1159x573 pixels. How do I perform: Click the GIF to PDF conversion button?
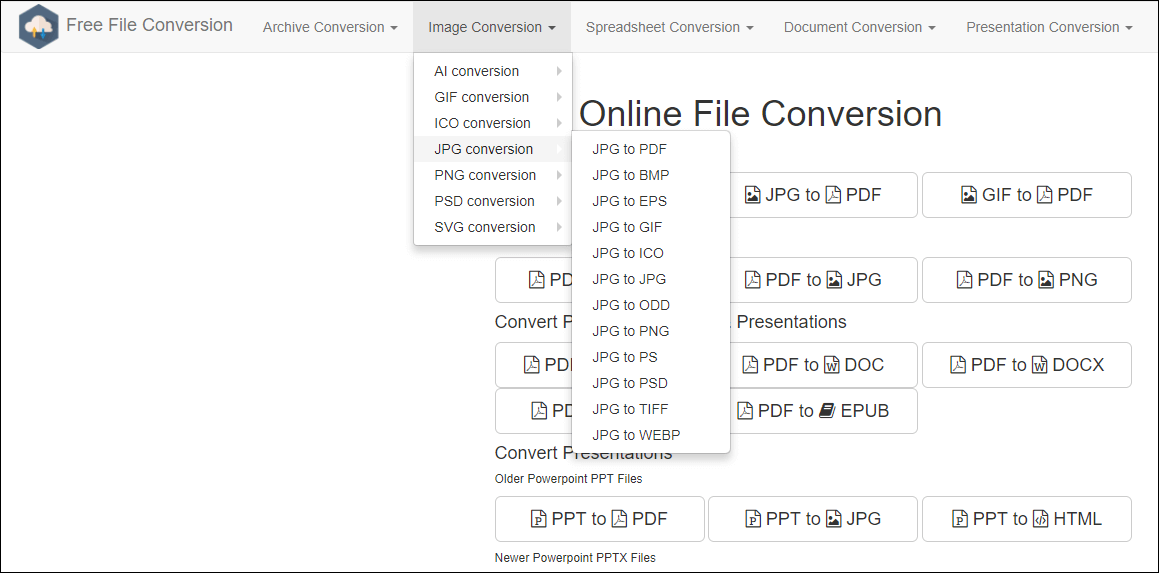(1027, 195)
